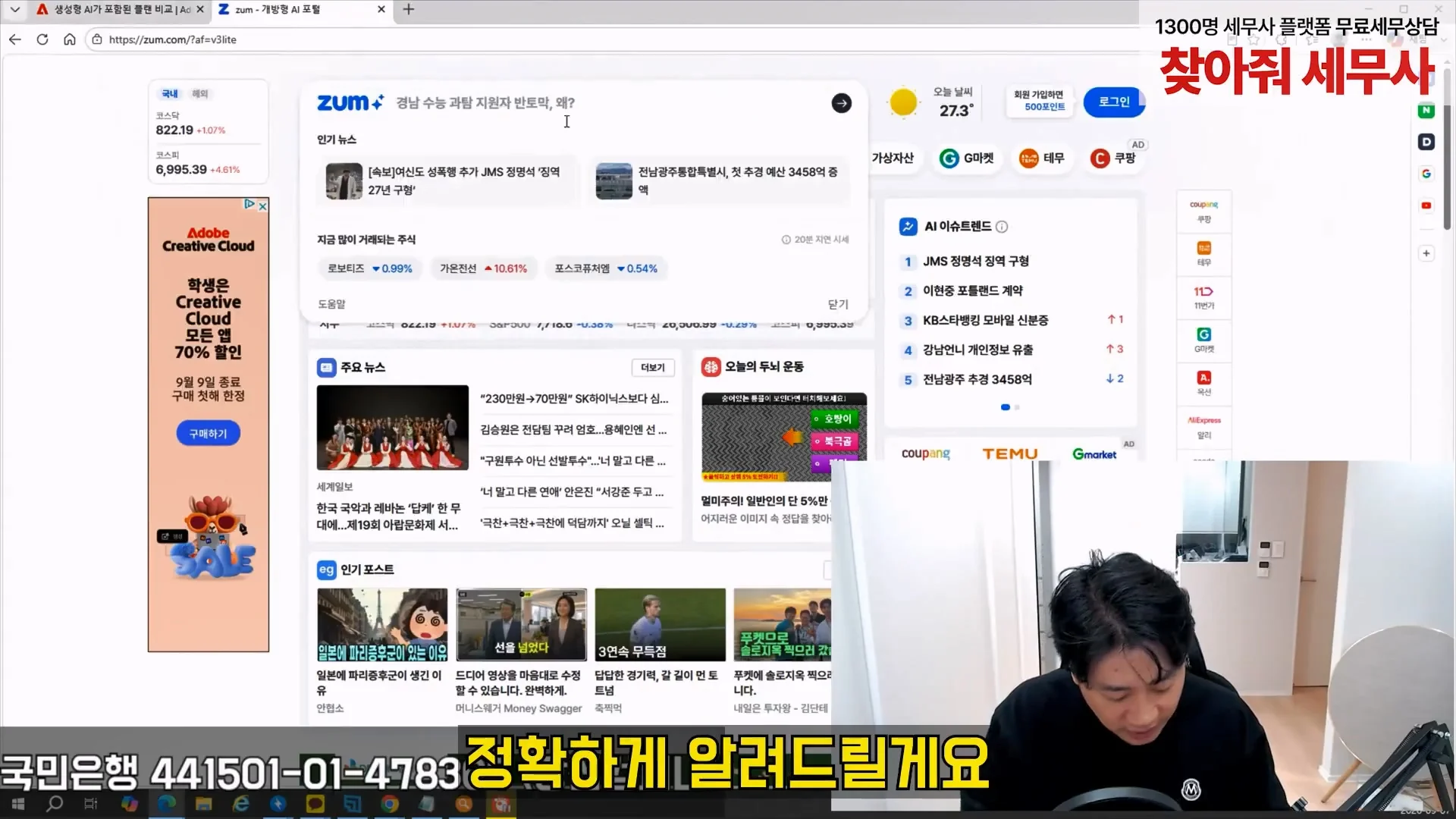
Task: Select the zum 개방형 AI 포털 browser tab
Action: [300, 10]
